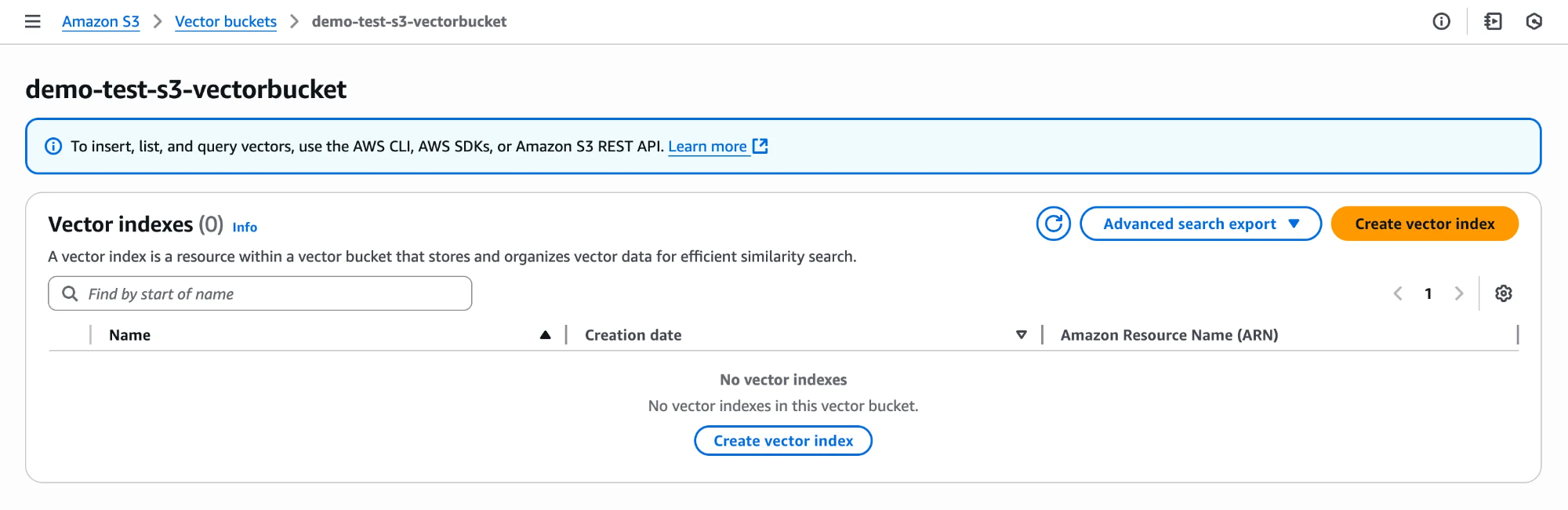Click the magnifier icon in the search box

click(70, 293)
